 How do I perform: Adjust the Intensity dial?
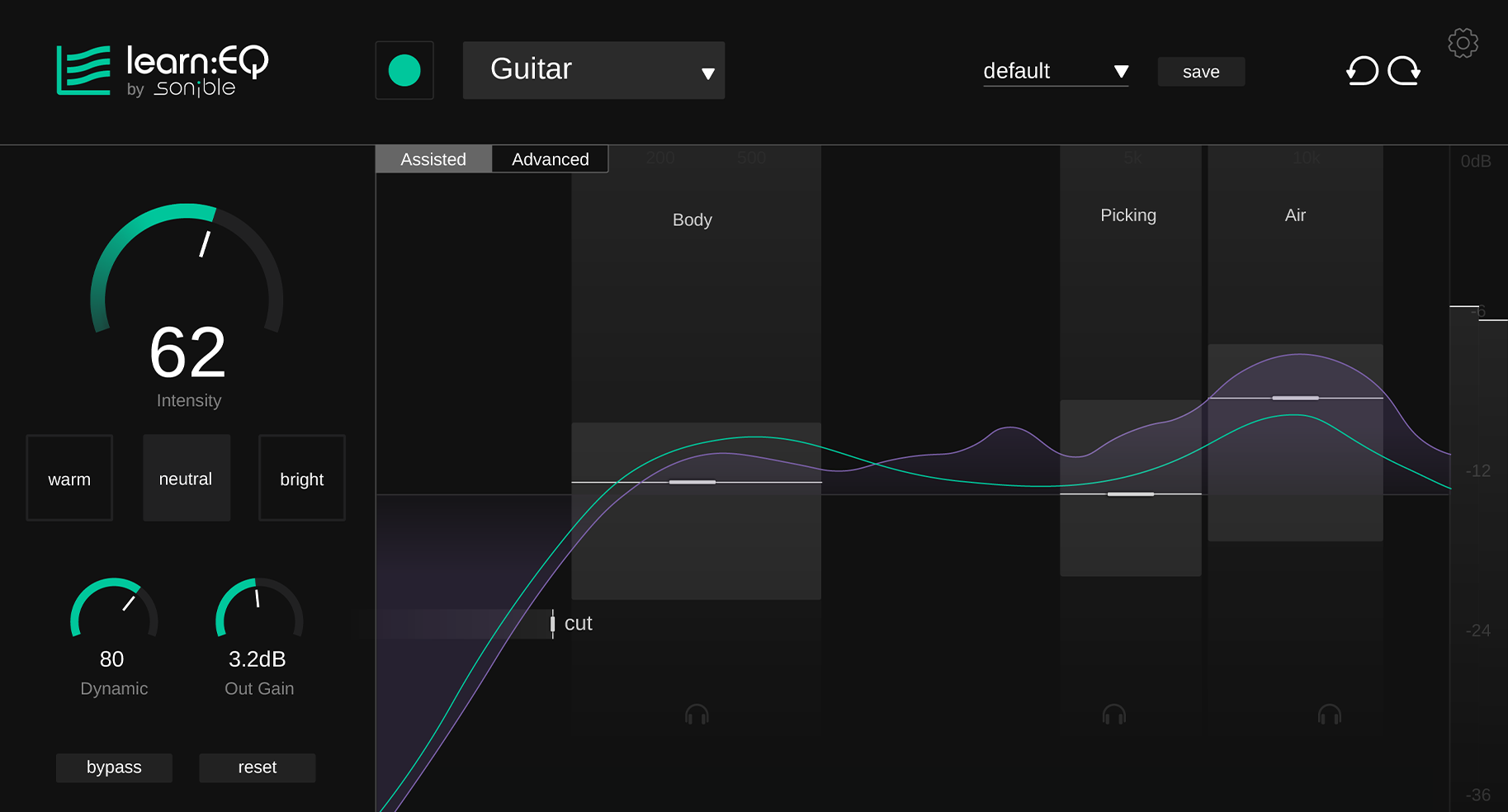[x=187, y=272]
